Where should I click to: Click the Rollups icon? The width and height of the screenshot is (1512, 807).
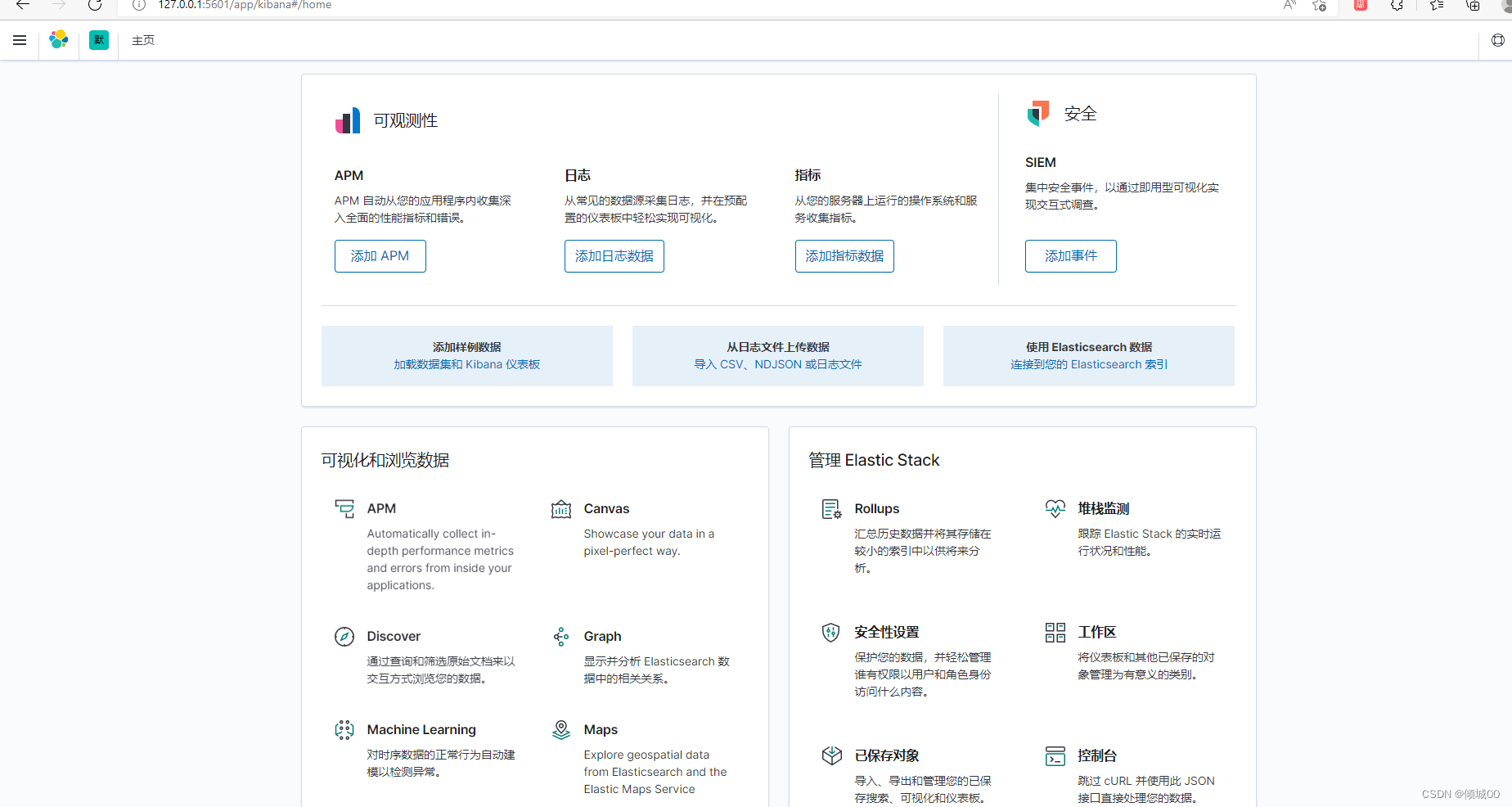(832, 509)
